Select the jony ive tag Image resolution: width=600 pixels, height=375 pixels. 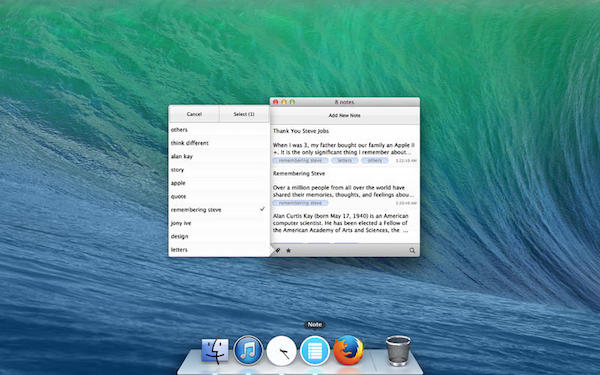pos(218,223)
